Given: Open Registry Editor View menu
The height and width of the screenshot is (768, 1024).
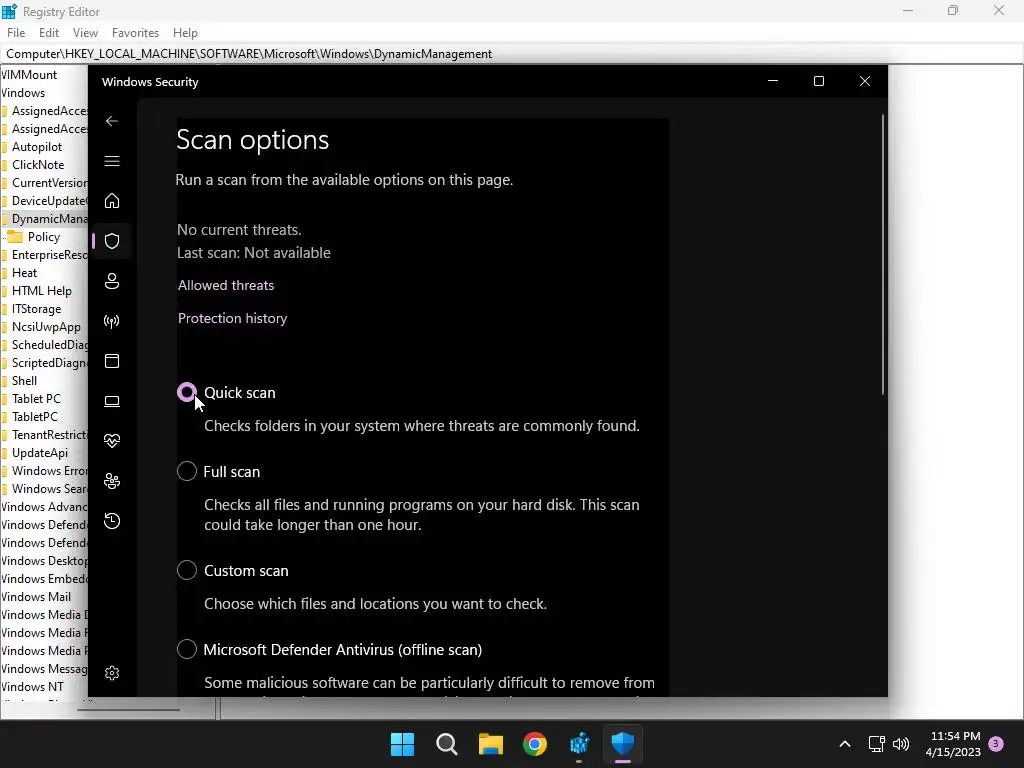Looking at the screenshot, I should click(x=85, y=33).
